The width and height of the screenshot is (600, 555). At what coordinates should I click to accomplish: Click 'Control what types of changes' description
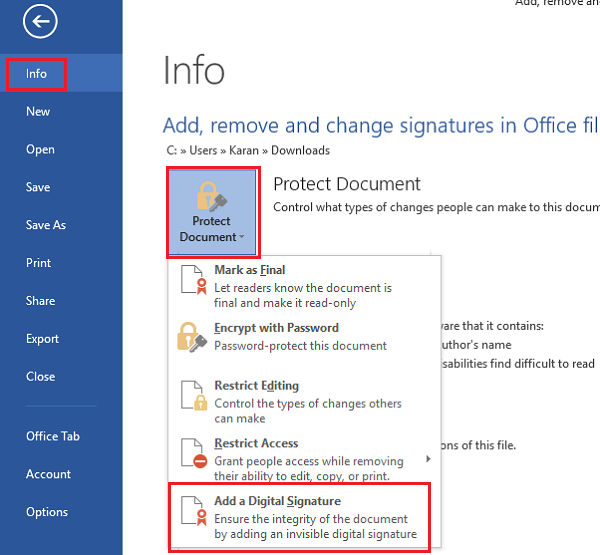(437, 207)
